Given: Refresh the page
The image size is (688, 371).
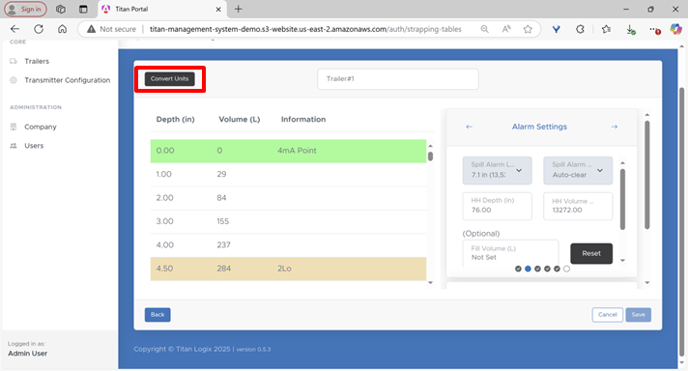Looking at the screenshot, I should pos(39,29).
